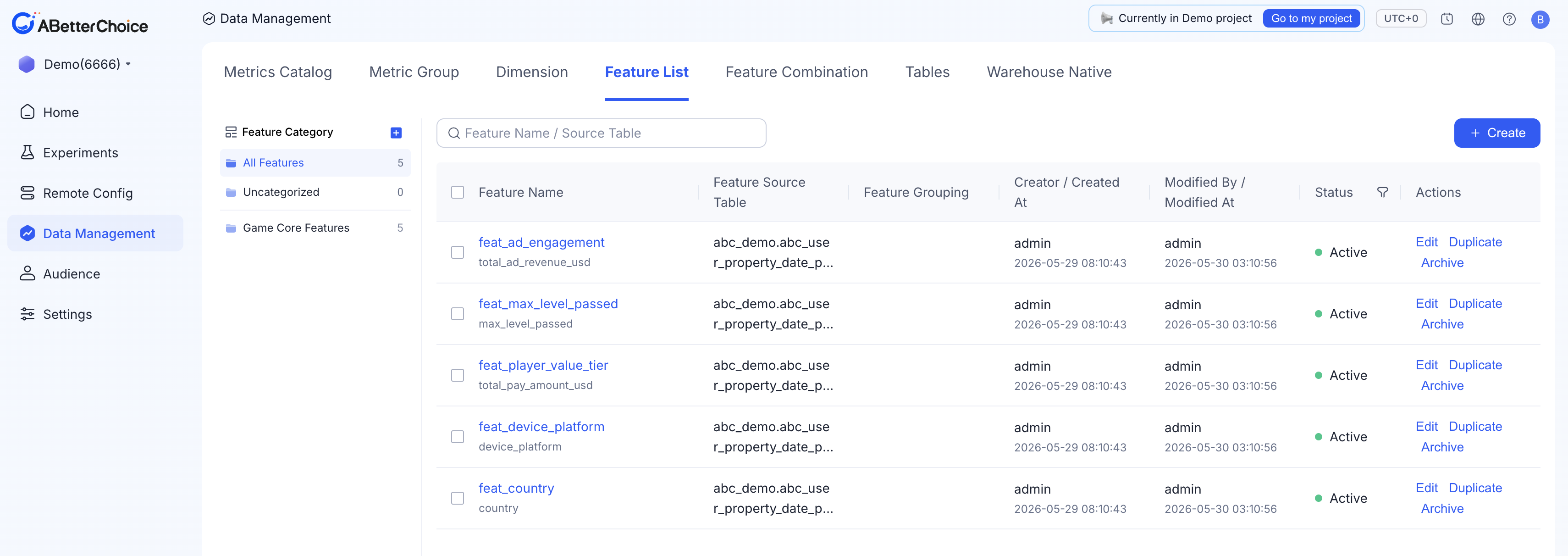The height and width of the screenshot is (556, 1568).
Task: Switch to the Dimension tab
Action: [531, 72]
